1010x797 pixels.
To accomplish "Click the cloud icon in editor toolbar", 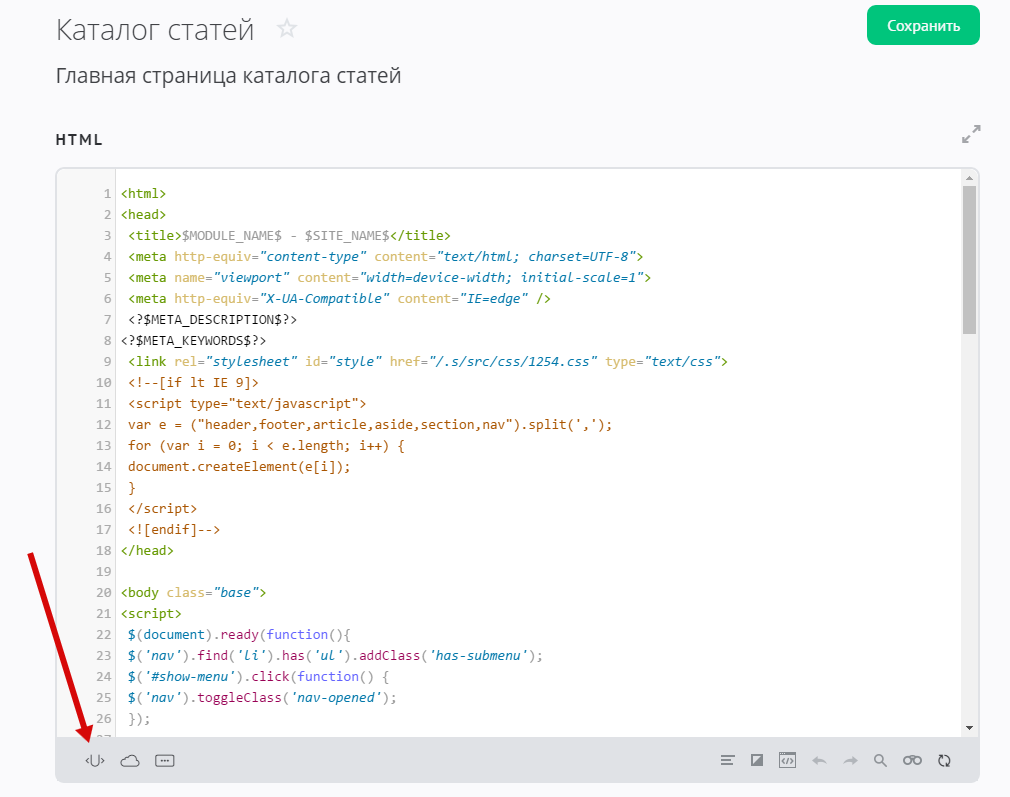I will coord(130,761).
